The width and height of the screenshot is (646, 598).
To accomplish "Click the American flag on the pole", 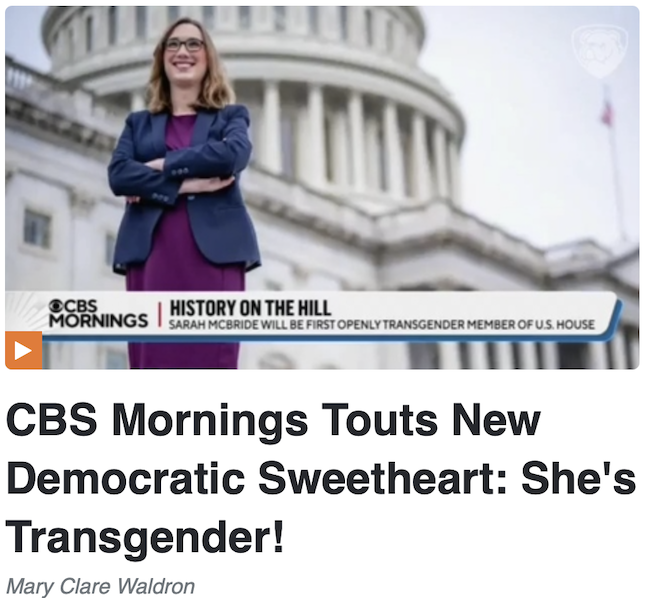I will pos(606,110).
